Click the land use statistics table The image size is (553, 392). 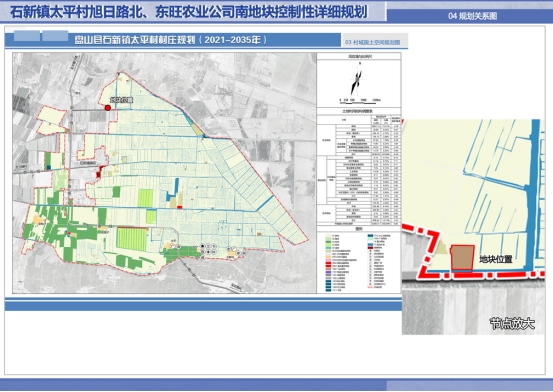[x=359, y=167]
